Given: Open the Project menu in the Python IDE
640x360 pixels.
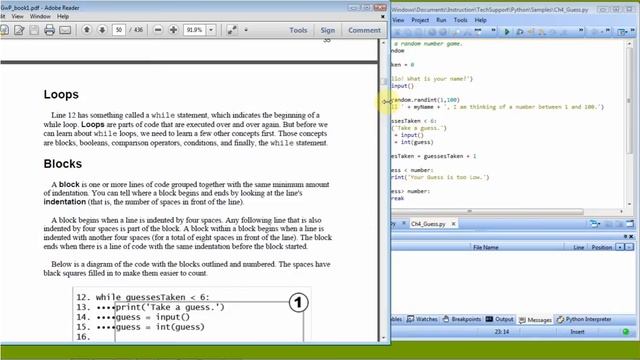Looking at the screenshot, I should [x=420, y=20].
